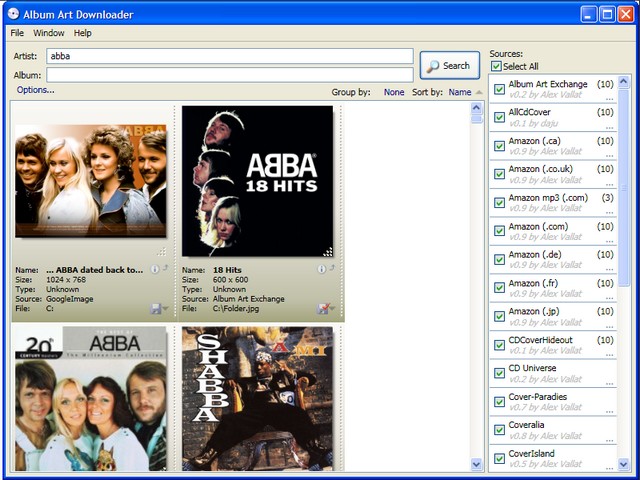Open settings dots for Amazon (.fr) source

point(609,298)
